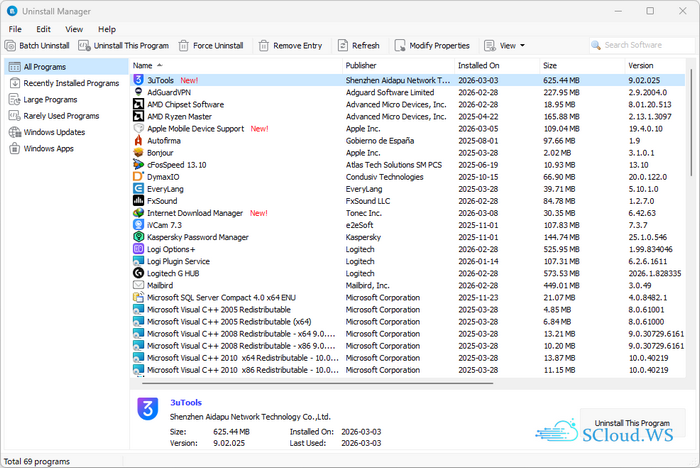Screen dimensions: 700x468
Task: Click the Remove Entry trash icon
Action: (264, 45)
